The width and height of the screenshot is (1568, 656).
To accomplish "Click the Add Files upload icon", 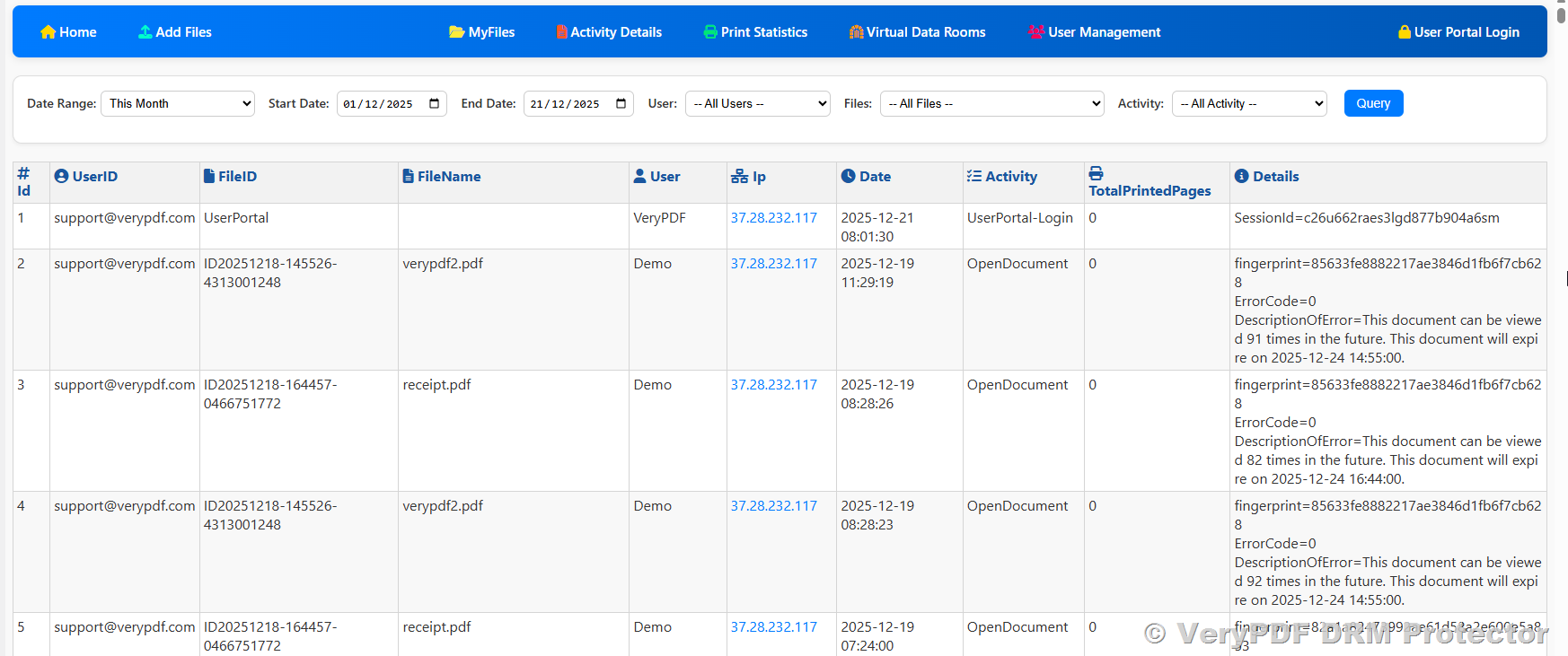I will point(145,32).
